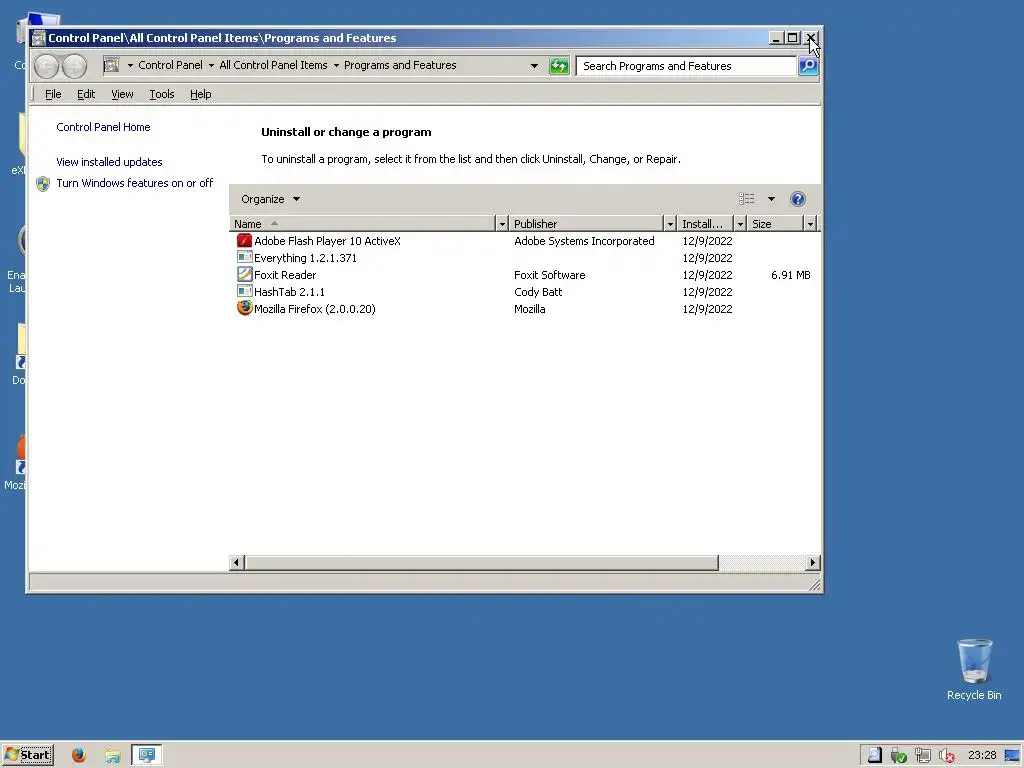Screen dimensions: 1024x768
Task: Focus the Search Programs and Features field
Action: 686,66
